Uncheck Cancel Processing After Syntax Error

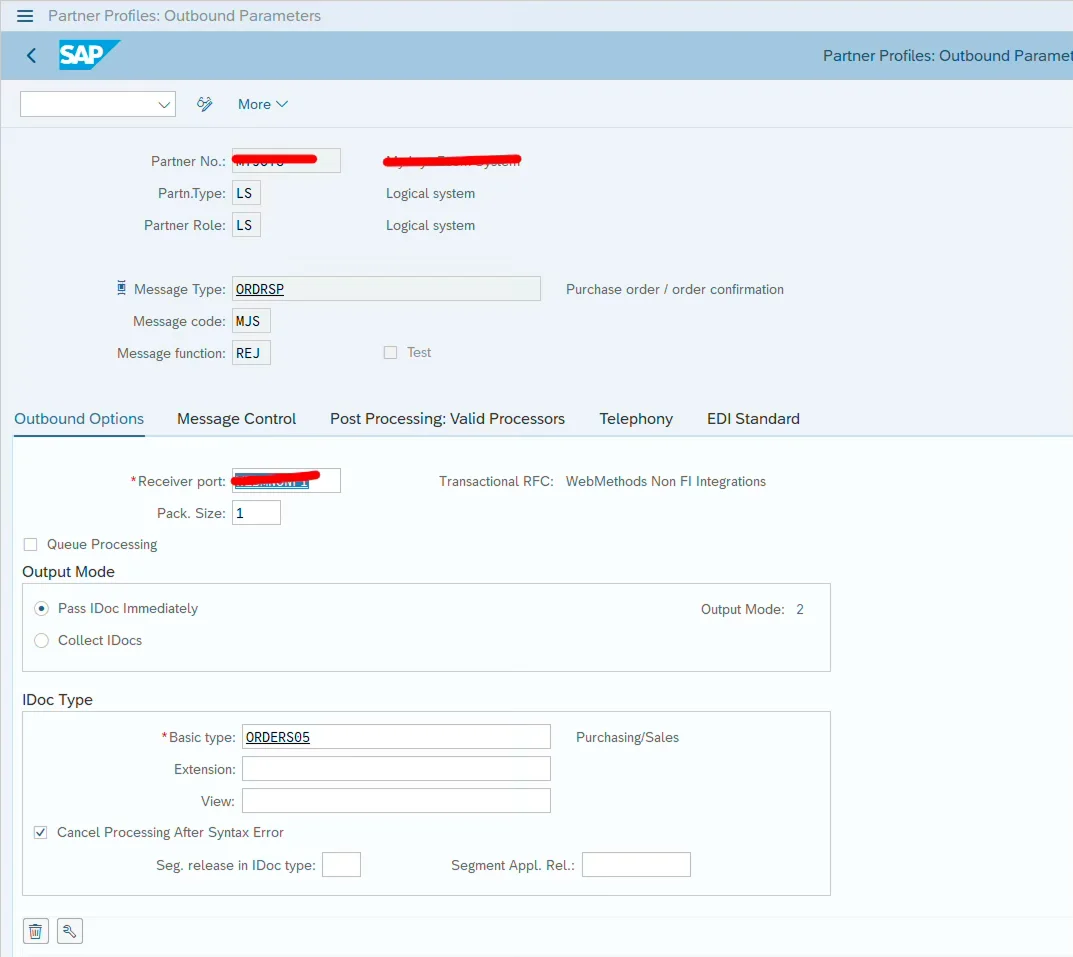tap(41, 832)
